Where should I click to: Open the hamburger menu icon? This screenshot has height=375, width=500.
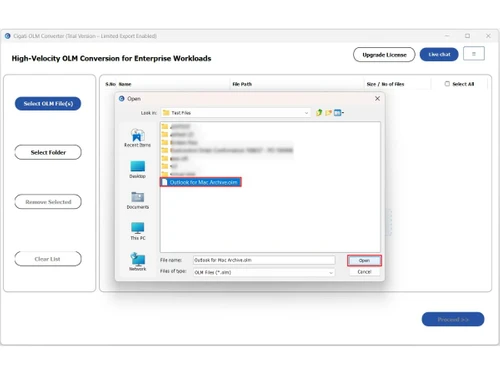[x=474, y=54]
